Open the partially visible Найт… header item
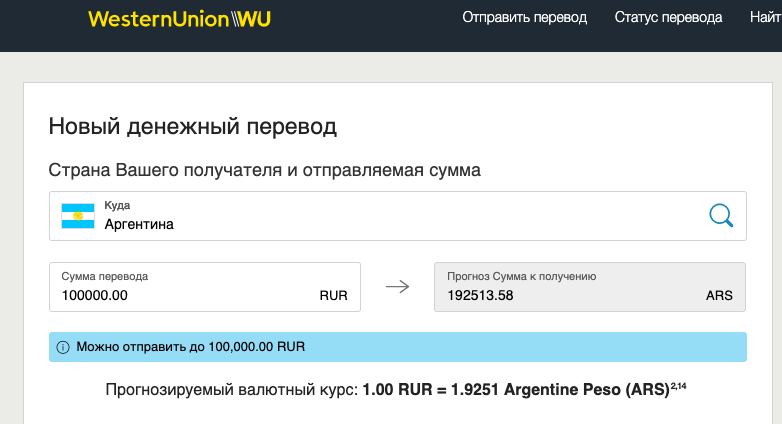Viewport: 782px width, 424px height. [766, 17]
